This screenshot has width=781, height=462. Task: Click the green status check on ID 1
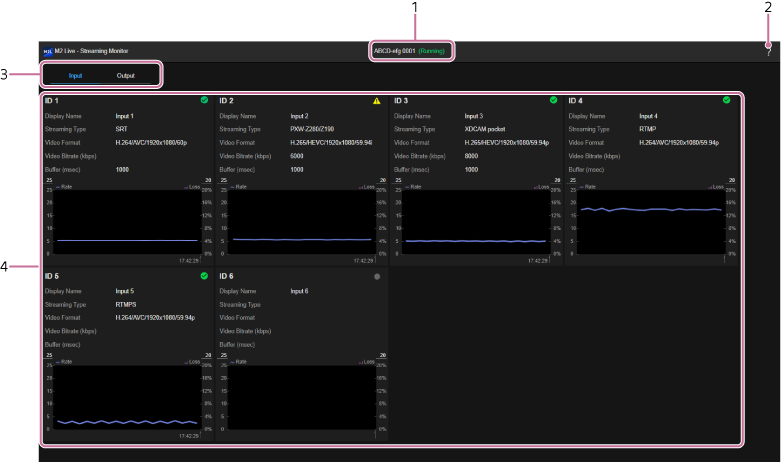[x=204, y=100]
